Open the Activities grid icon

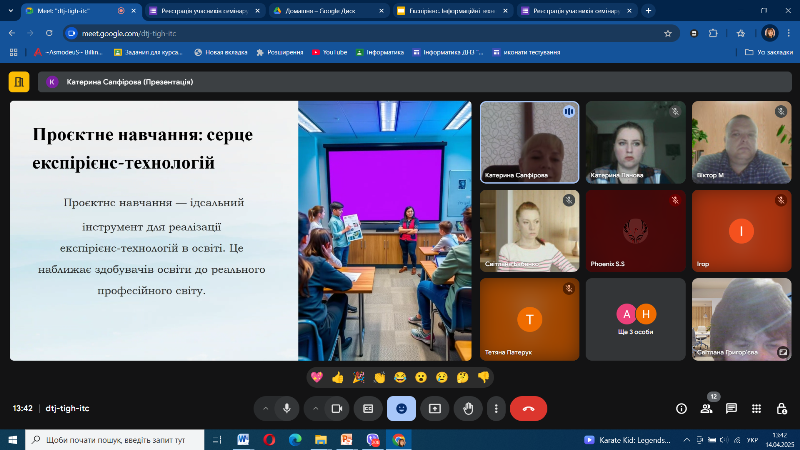(x=756, y=408)
